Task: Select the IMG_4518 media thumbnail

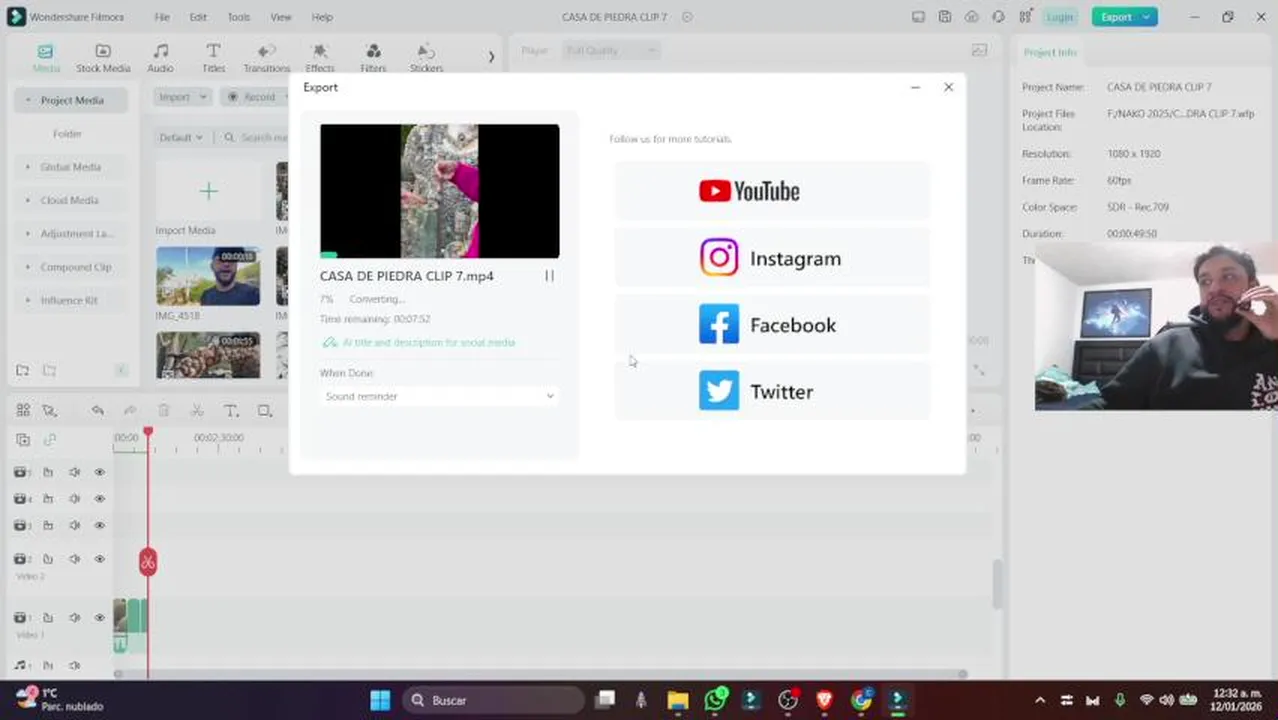Action: [208, 276]
